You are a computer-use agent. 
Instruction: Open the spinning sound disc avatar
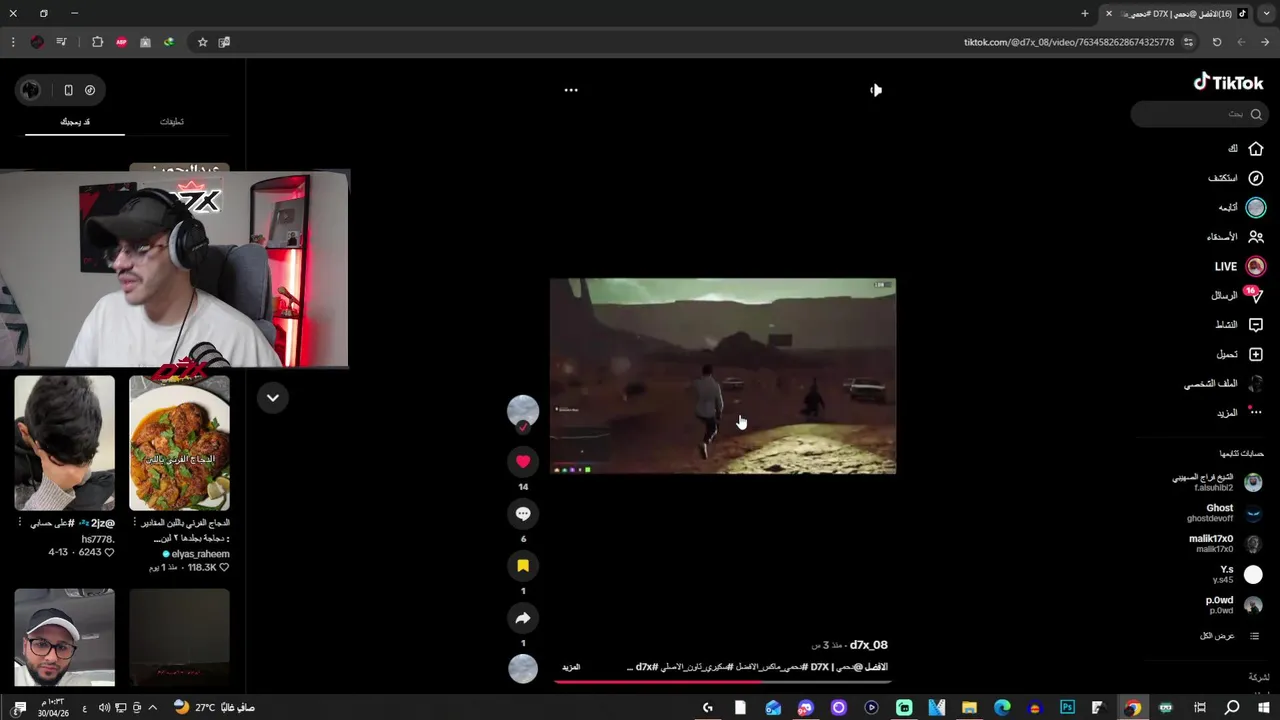tap(523, 668)
